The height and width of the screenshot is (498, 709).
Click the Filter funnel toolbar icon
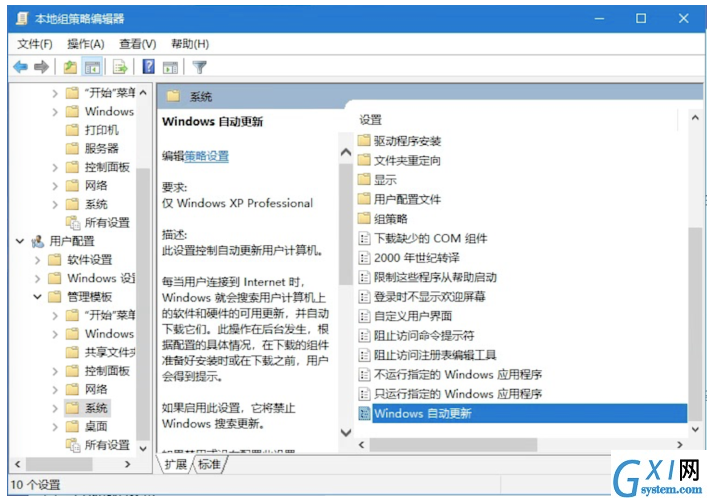199,67
